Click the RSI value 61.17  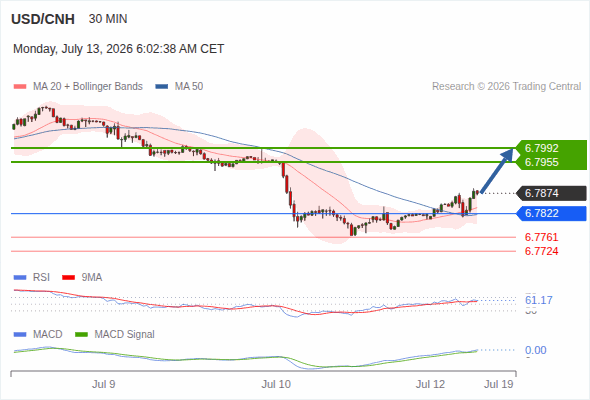coord(539,300)
